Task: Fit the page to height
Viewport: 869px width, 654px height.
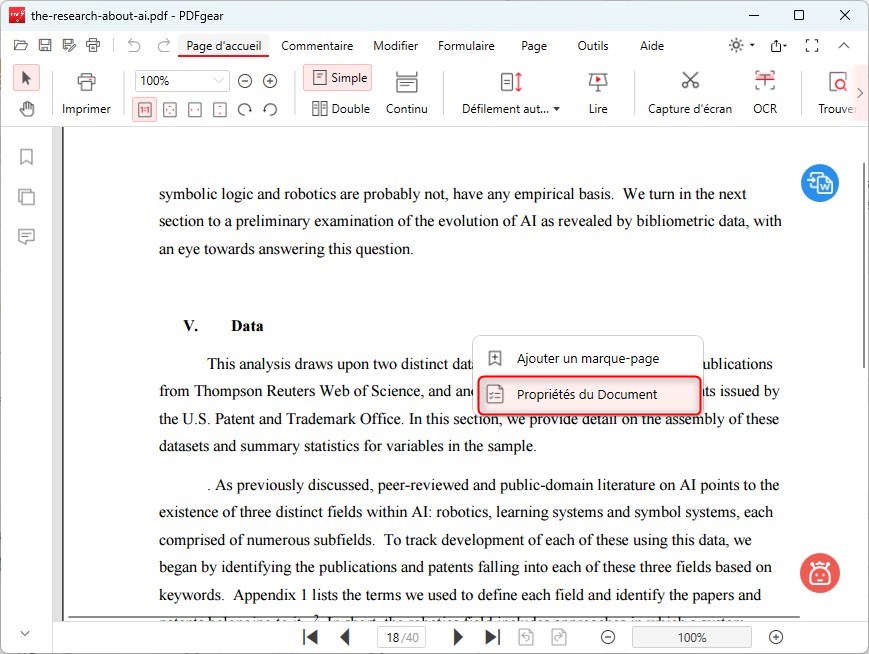Action: (220, 110)
